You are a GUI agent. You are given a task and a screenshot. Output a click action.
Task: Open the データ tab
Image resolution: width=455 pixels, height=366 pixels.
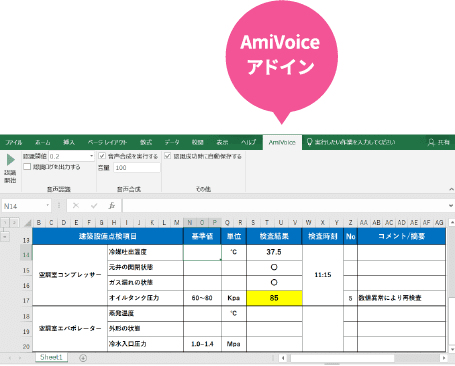click(172, 142)
